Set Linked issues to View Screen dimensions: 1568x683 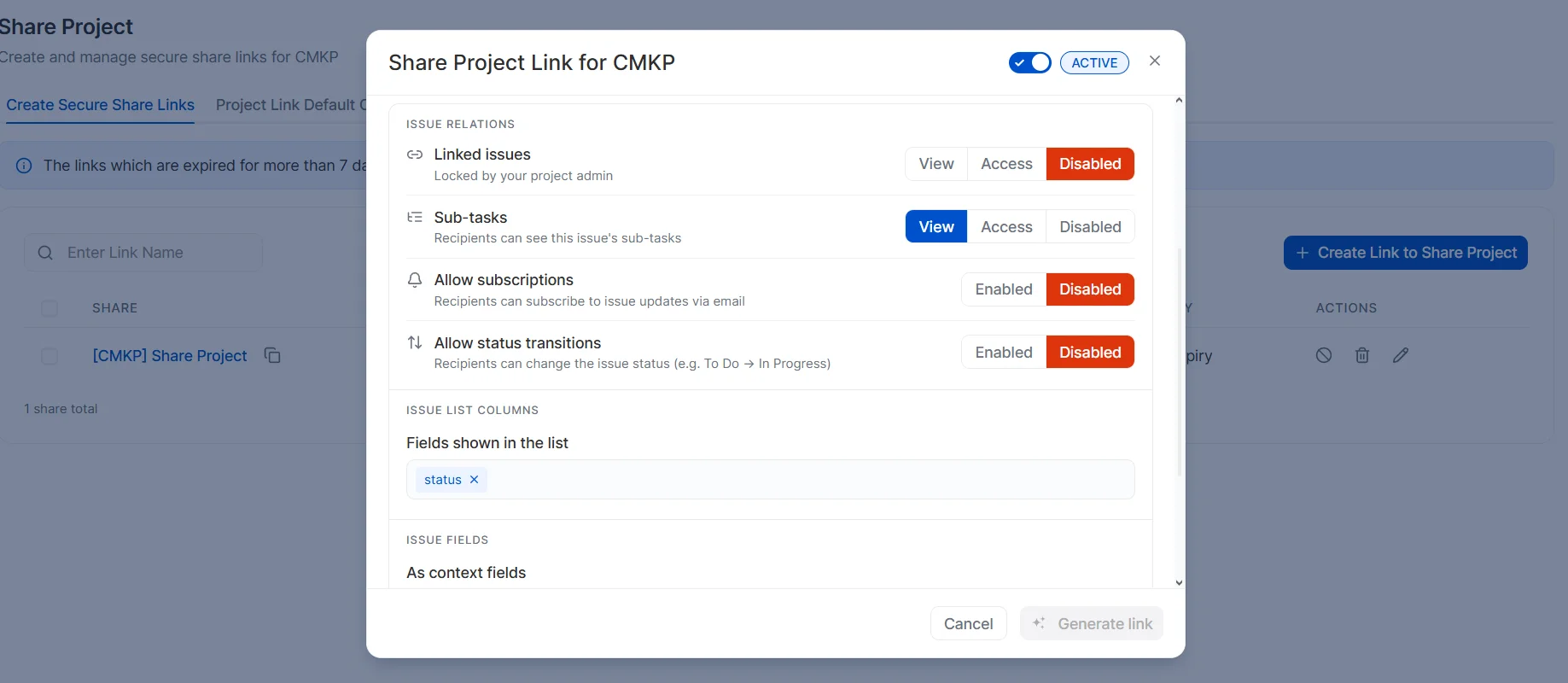click(x=936, y=164)
